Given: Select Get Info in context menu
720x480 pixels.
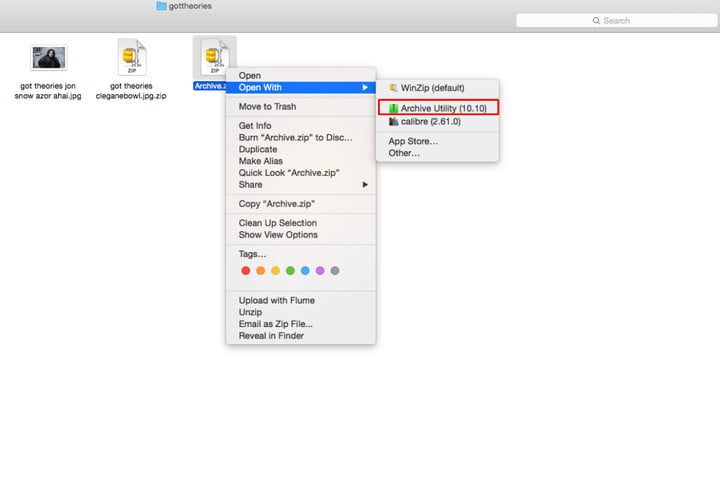Looking at the screenshot, I should [x=255, y=126].
